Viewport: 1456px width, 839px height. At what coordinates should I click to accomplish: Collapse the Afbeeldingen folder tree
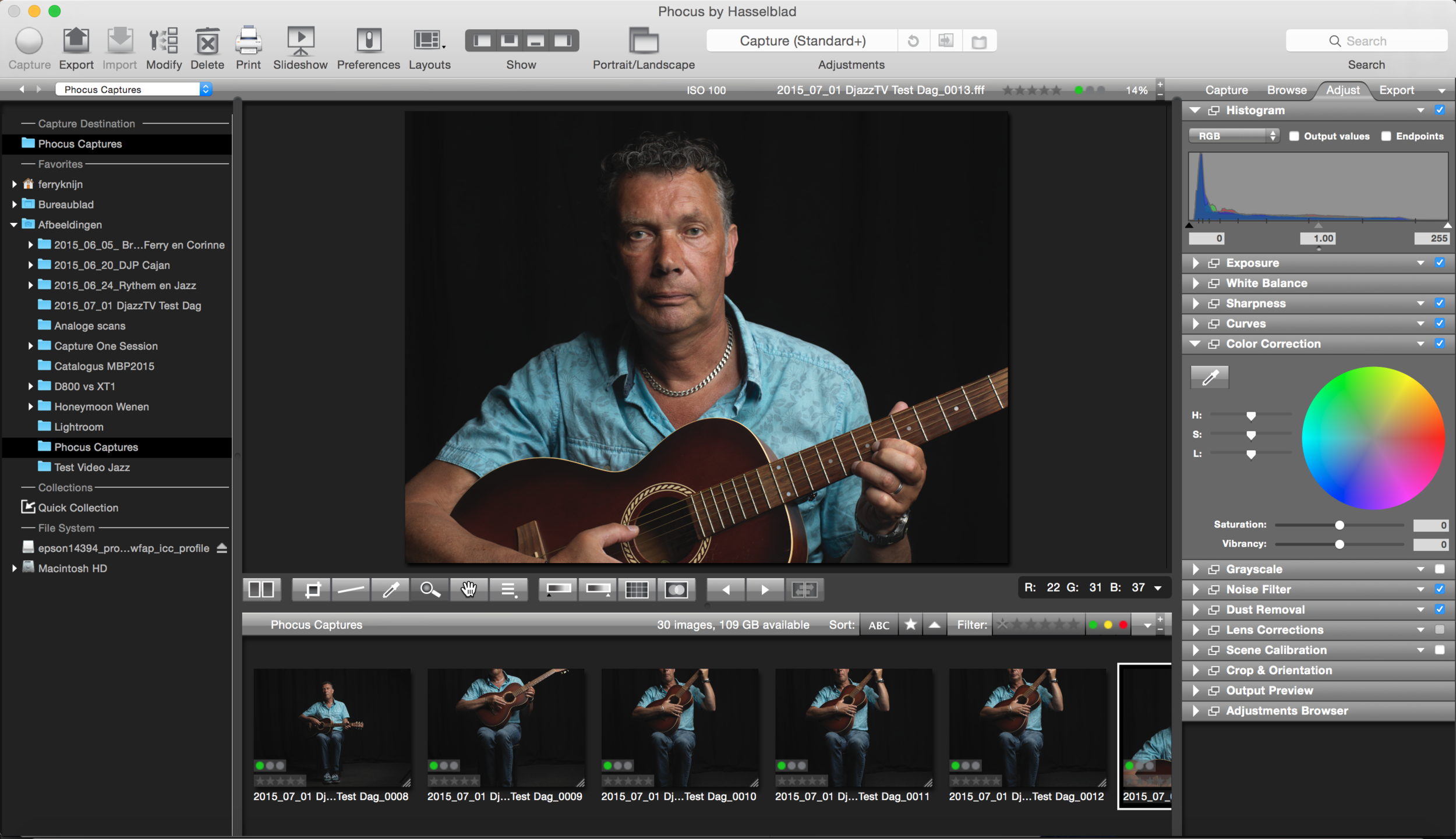coord(14,225)
